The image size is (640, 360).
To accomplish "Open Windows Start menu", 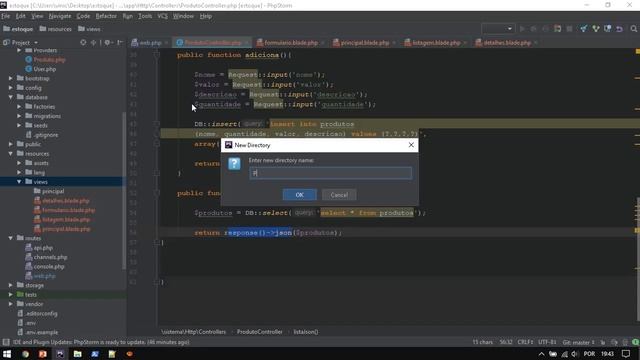I will pos(7,354).
